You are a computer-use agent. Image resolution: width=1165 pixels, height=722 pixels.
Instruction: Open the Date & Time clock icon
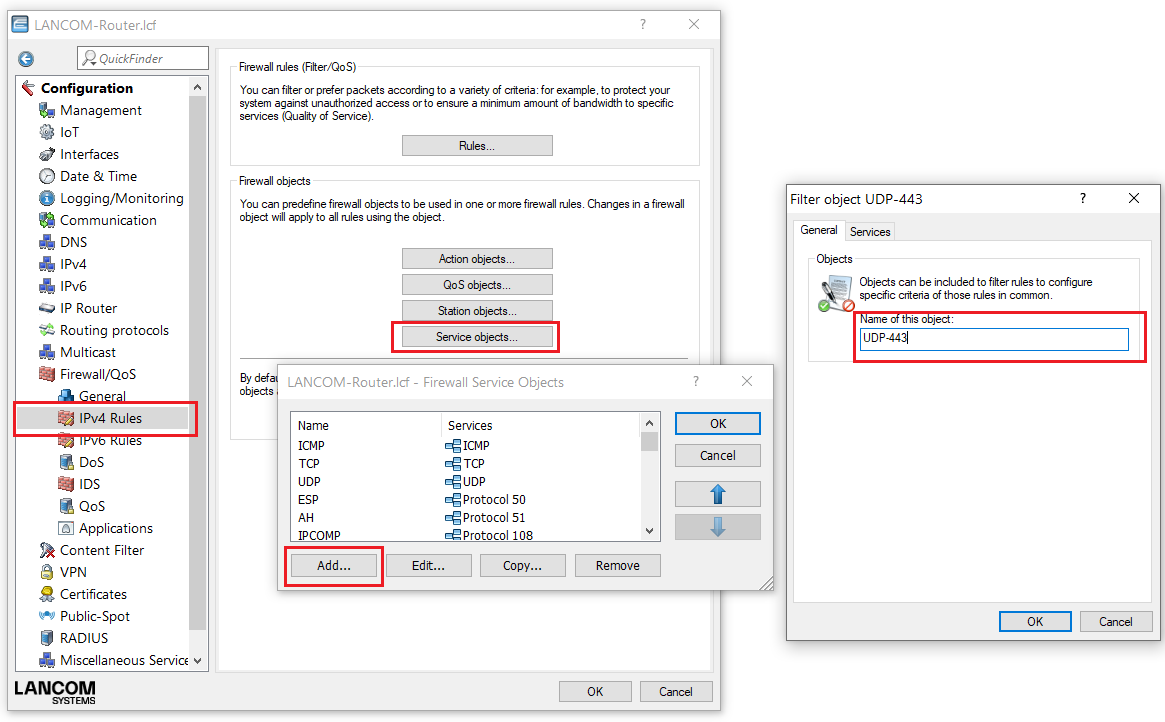pyautogui.click(x=47, y=176)
